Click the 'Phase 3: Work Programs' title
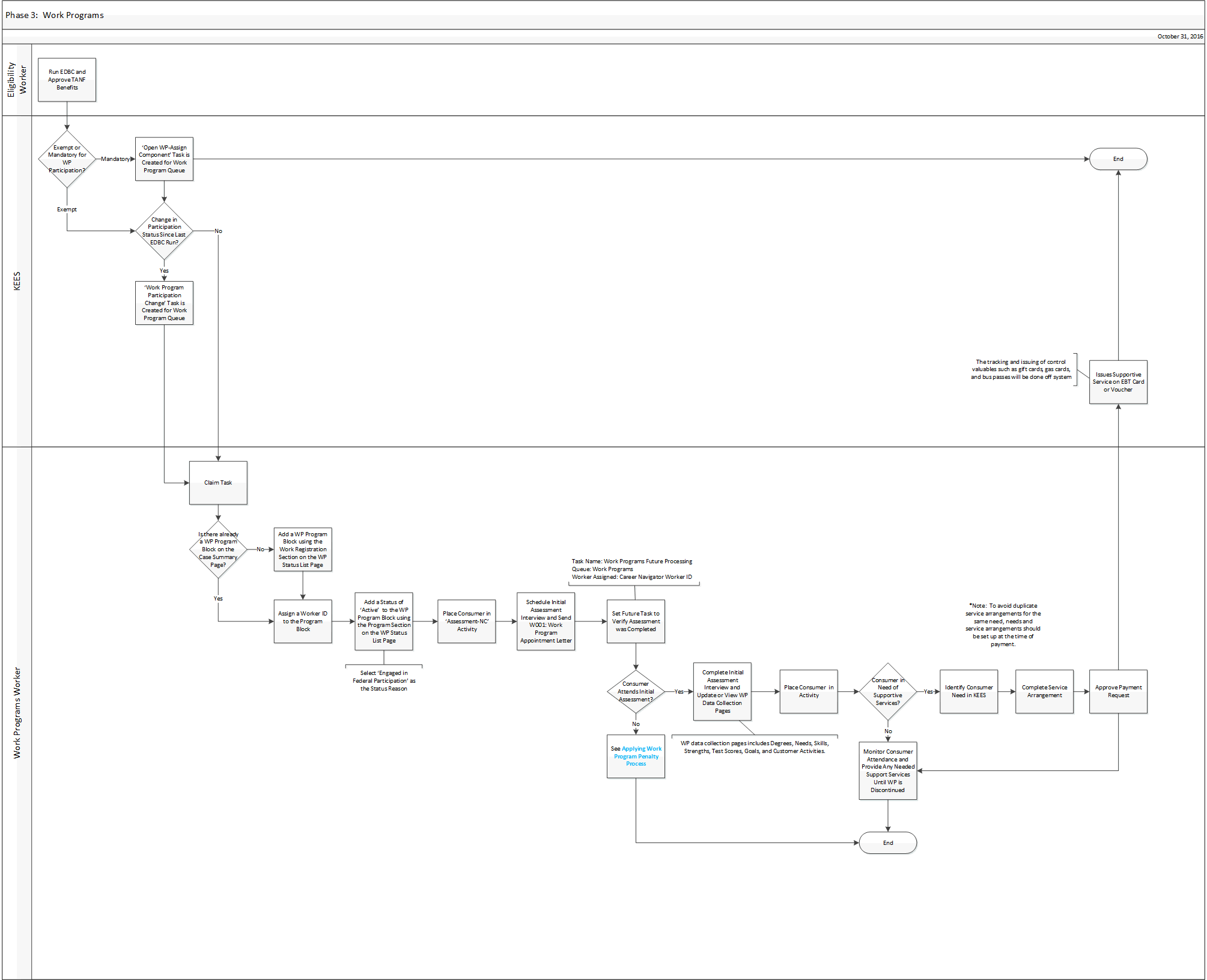The width and height of the screenshot is (1207, 980). [x=55, y=15]
